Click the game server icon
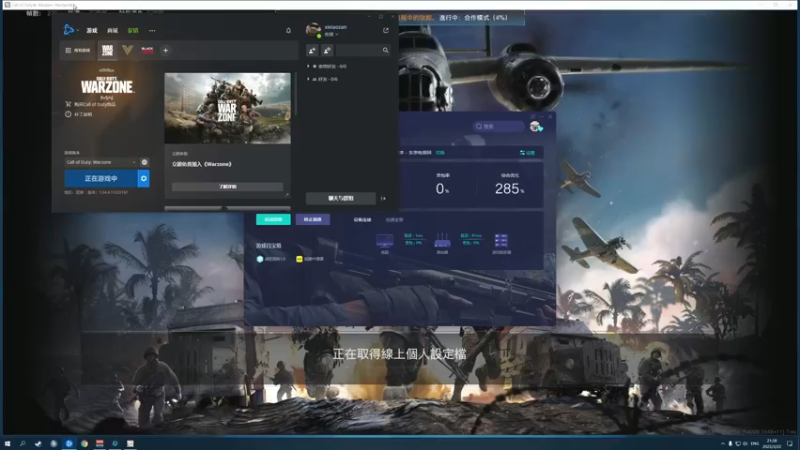 [x=501, y=241]
